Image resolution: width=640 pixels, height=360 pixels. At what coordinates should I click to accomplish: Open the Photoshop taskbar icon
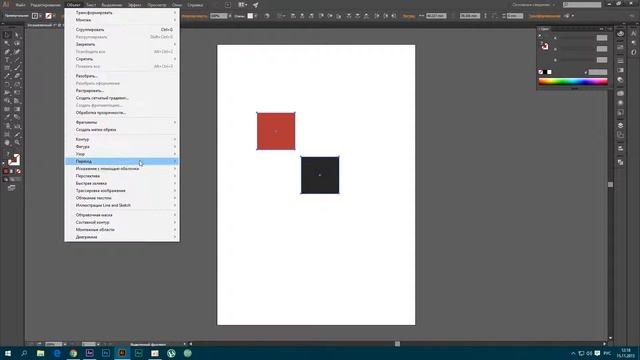coord(106,353)
